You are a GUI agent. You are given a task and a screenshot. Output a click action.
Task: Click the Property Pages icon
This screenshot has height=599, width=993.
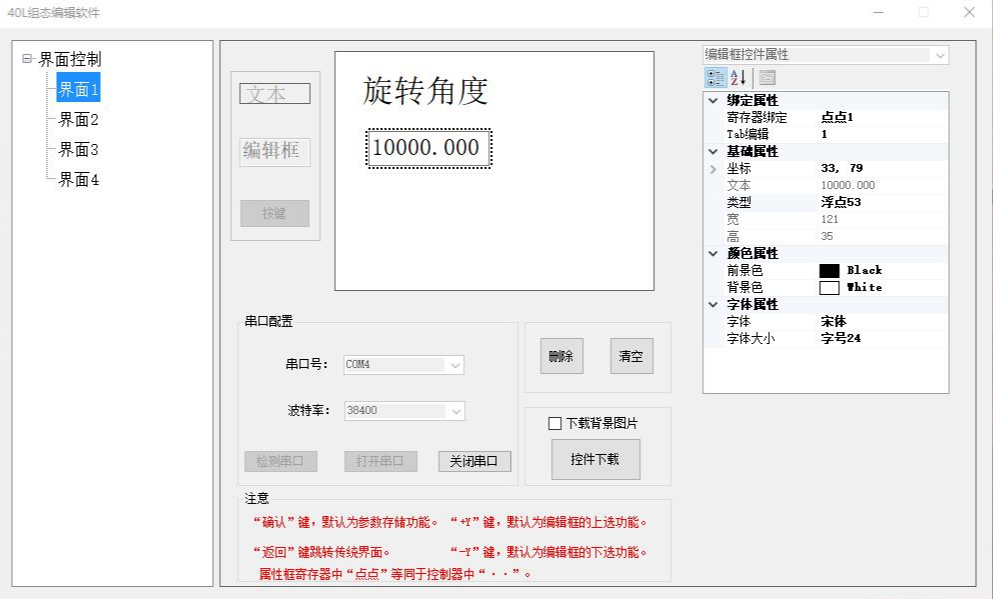point(767,78)
